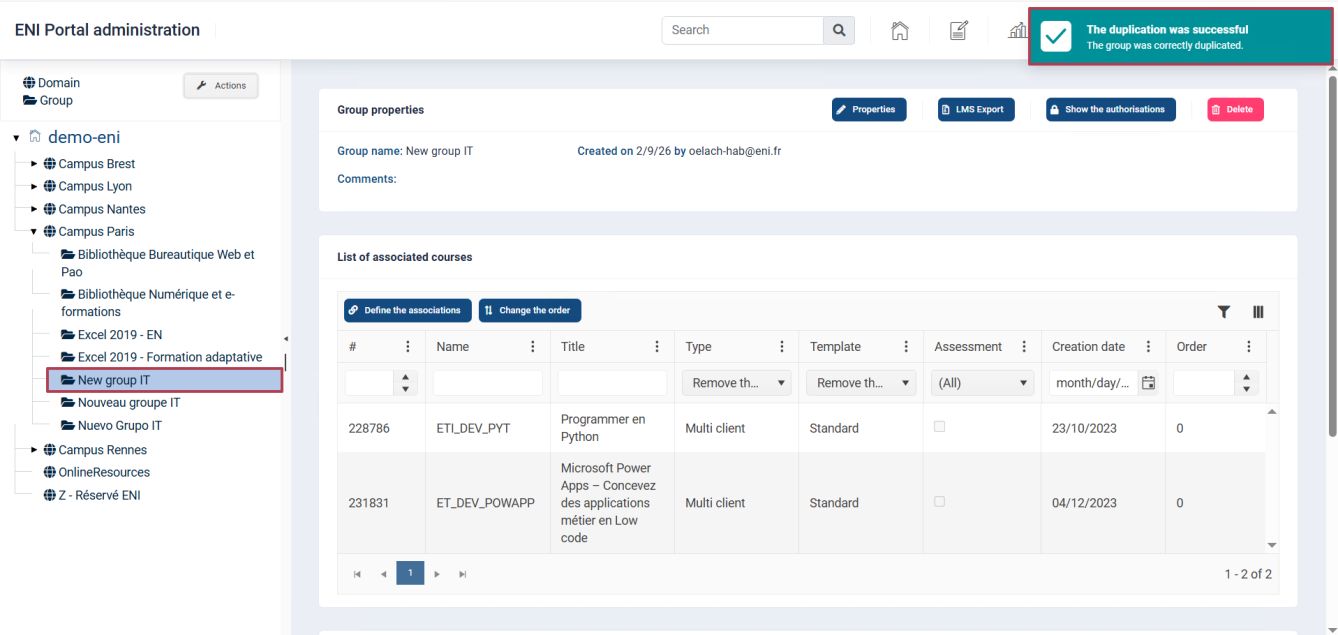1338x635 pixels.
Task: Open the filter funnel icon above grid
Action: [x=1224, y=312]
